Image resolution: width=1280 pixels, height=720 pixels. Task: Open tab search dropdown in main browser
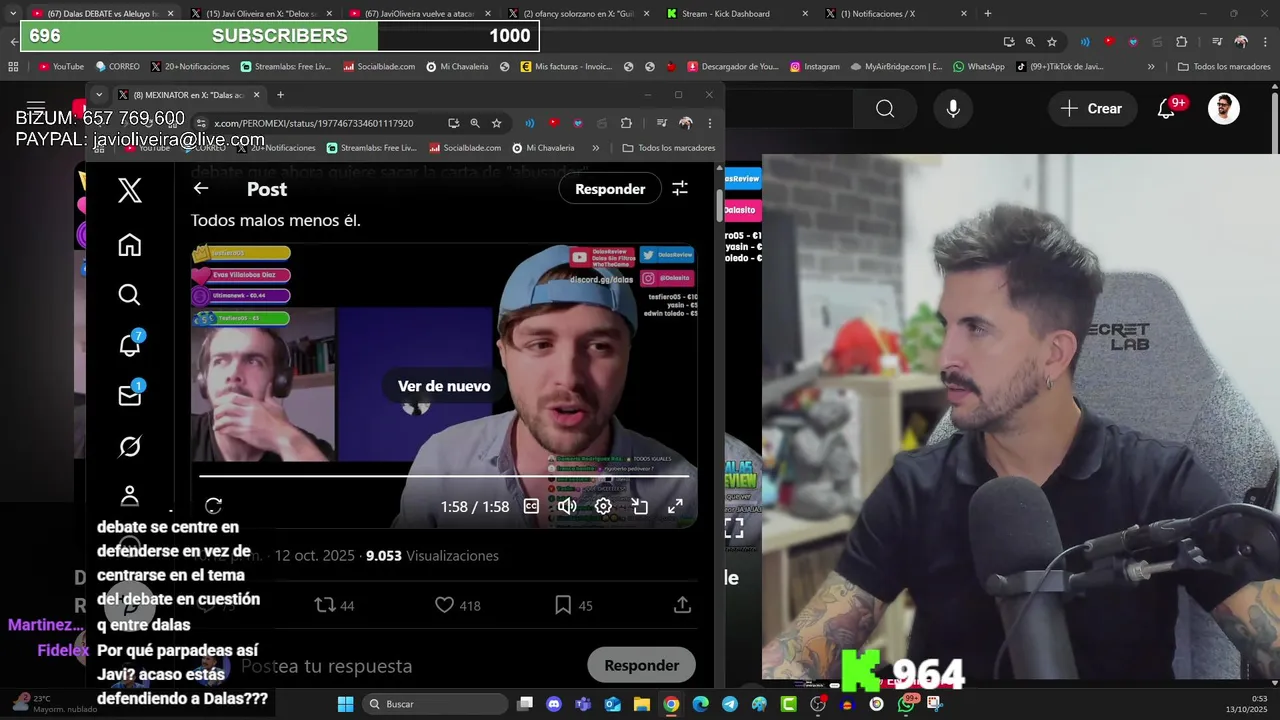point(12,14)
